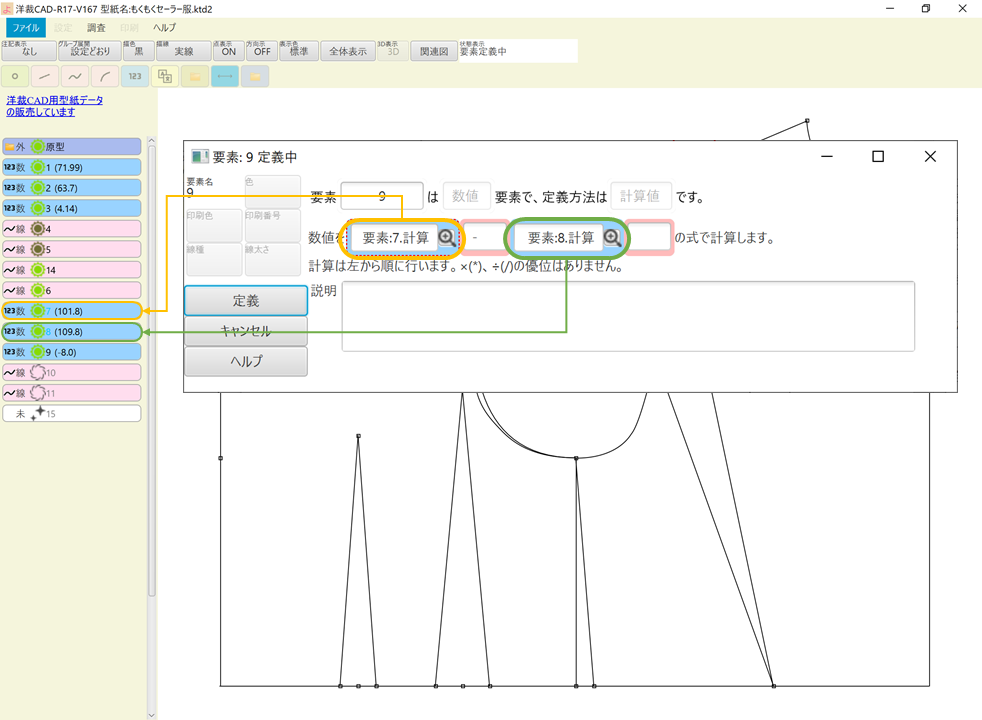Select the circle tool in the toolbar
982x720 pixels.
[14, 75]
